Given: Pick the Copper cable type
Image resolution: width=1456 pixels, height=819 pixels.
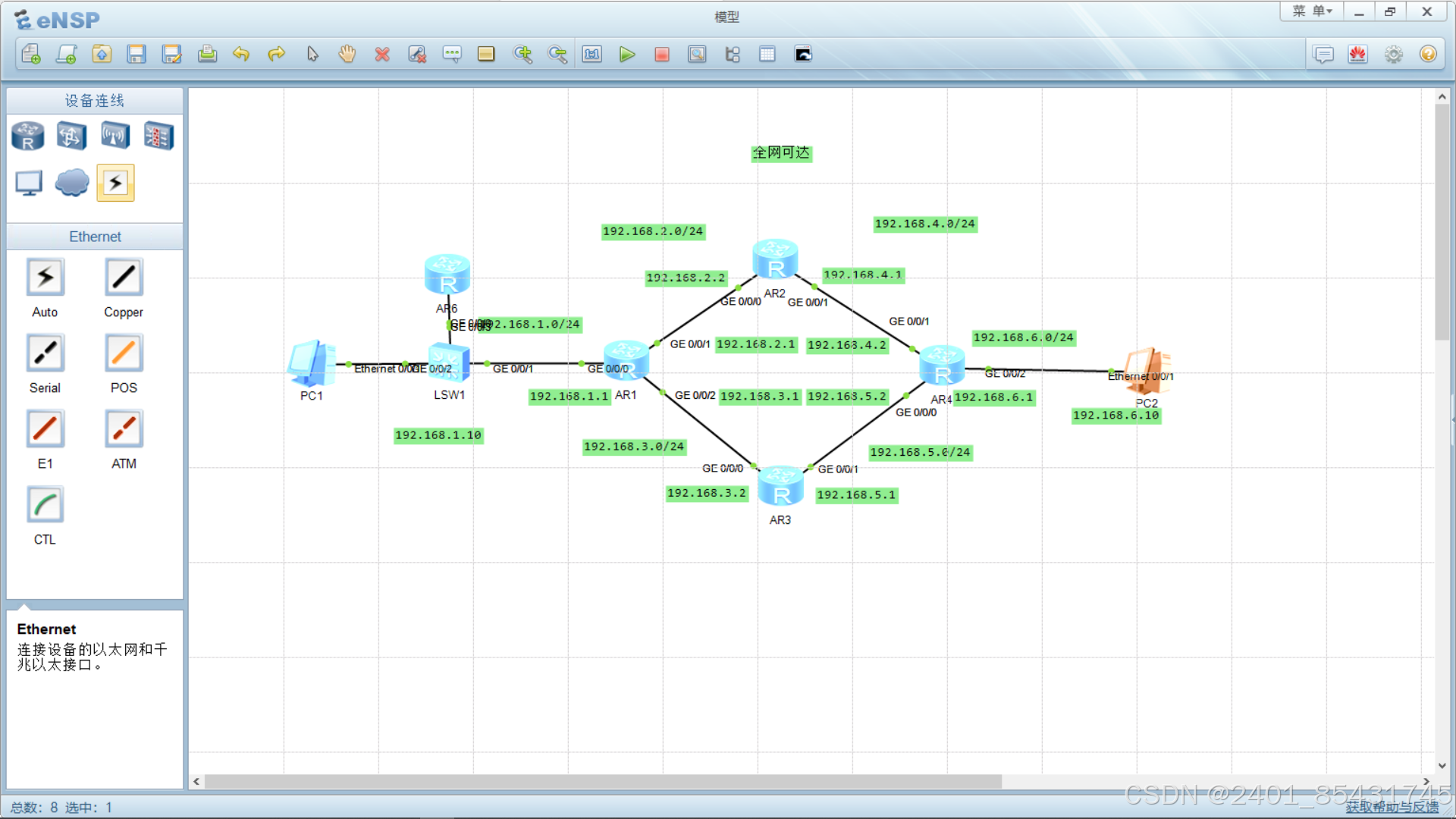Looking at the screenshot, I should click(124, 278).
